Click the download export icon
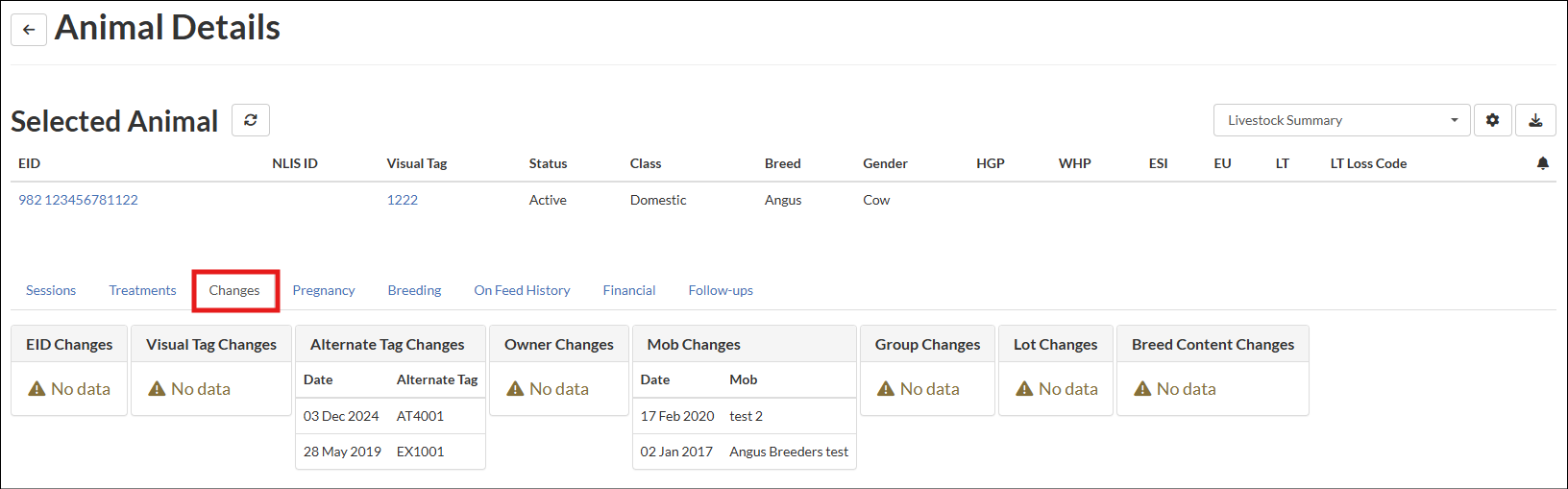The height and width of the screenshot is (489, 1568). (x=1535, y=120)
